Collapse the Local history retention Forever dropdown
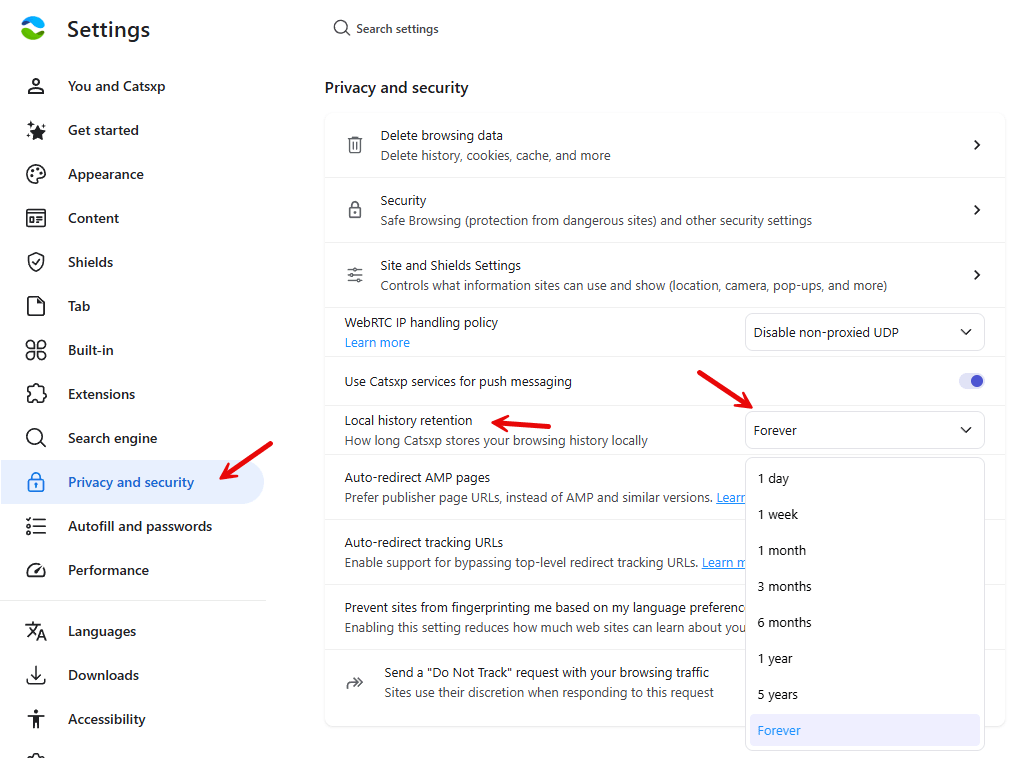The height and width of the screenshot is (758, 1020). tap(864, 430)
